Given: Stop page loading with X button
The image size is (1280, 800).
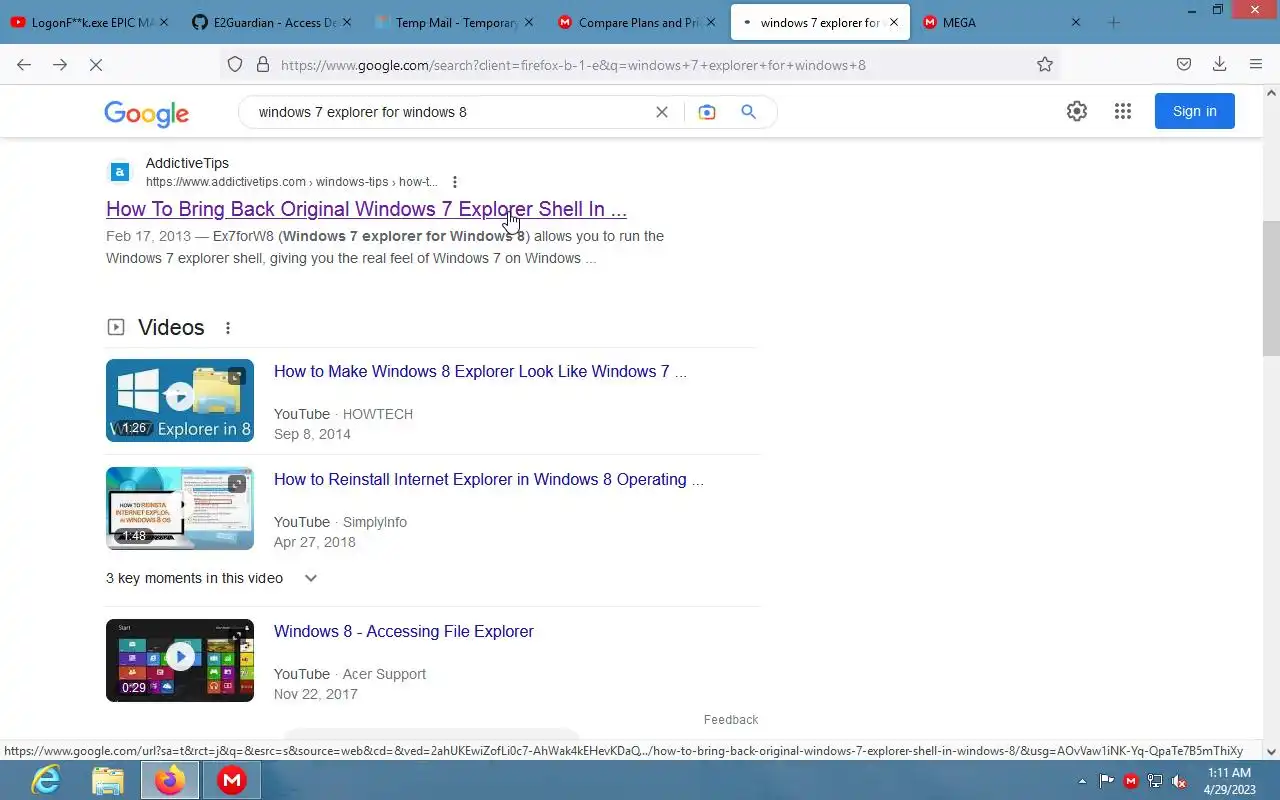Looking at the screenshot, I should 96,65.
